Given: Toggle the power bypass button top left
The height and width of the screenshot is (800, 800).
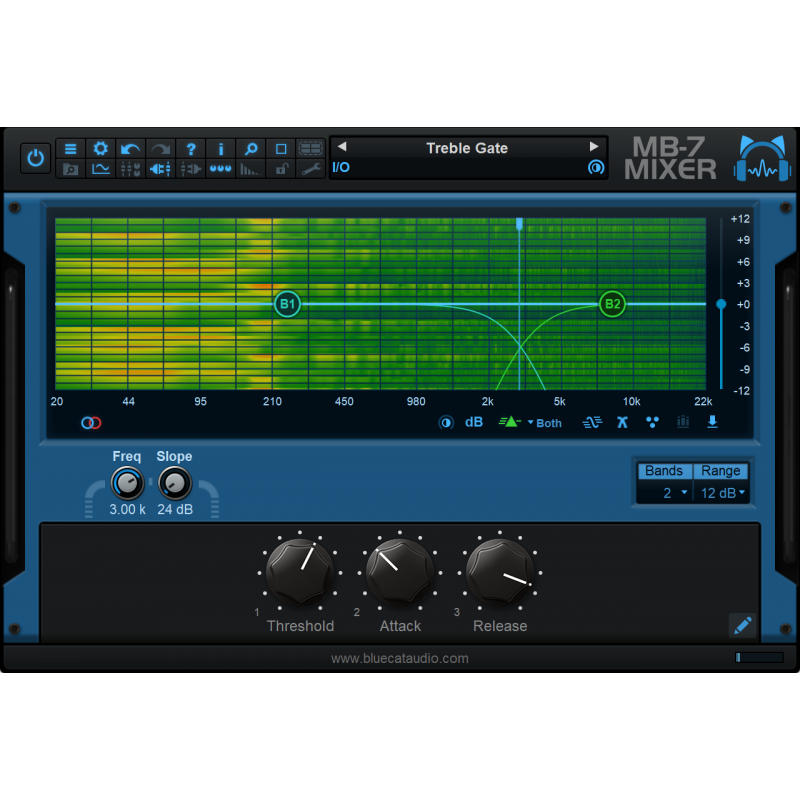Looking at the screenshot, I should (x=35, y=158).
